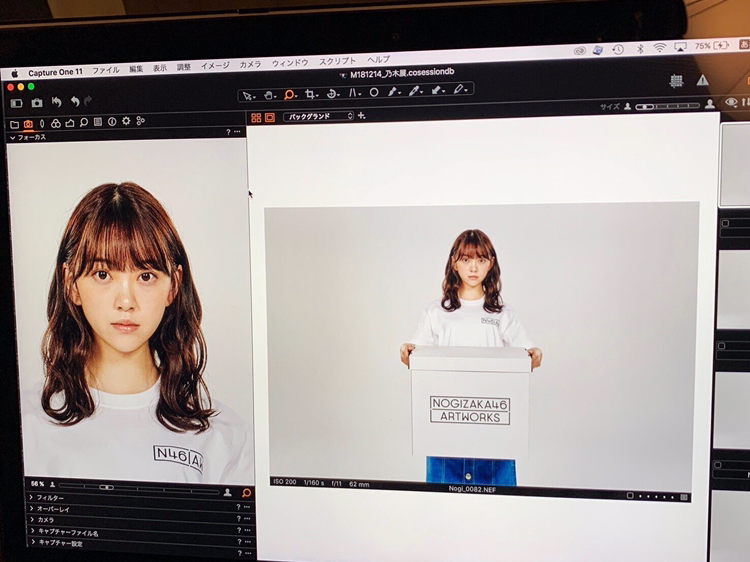Open the Adjustments clipboard tool tab
750x562 pixels.
pos(98,122)
